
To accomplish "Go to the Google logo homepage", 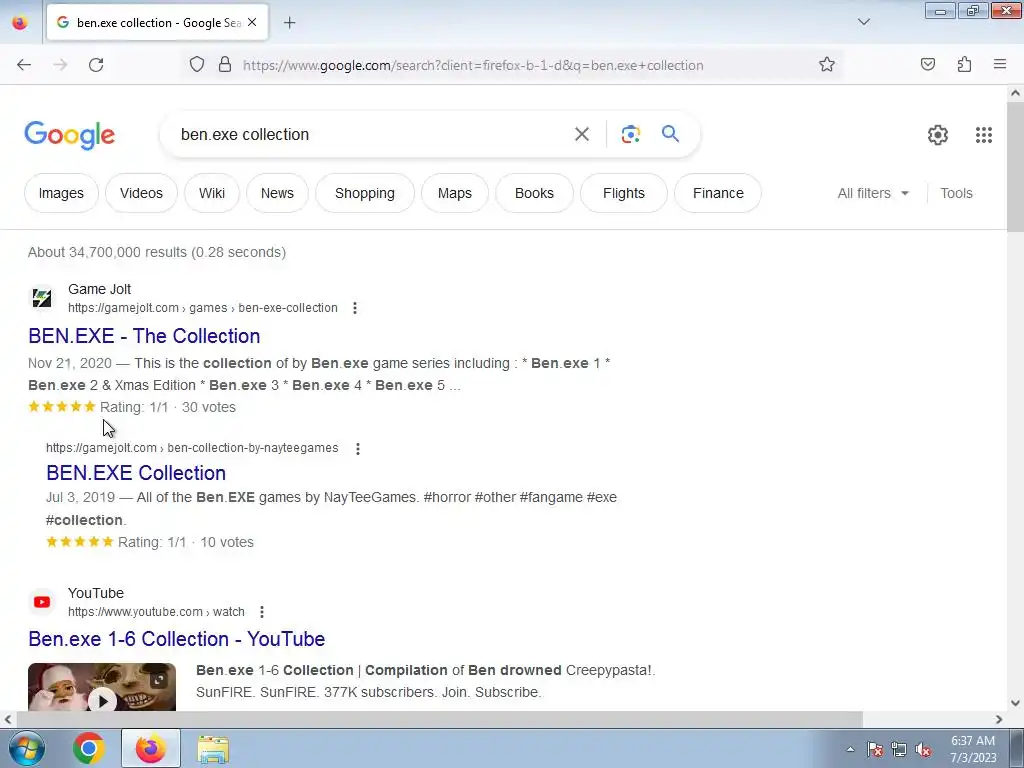I will click(x=70, y=135).
